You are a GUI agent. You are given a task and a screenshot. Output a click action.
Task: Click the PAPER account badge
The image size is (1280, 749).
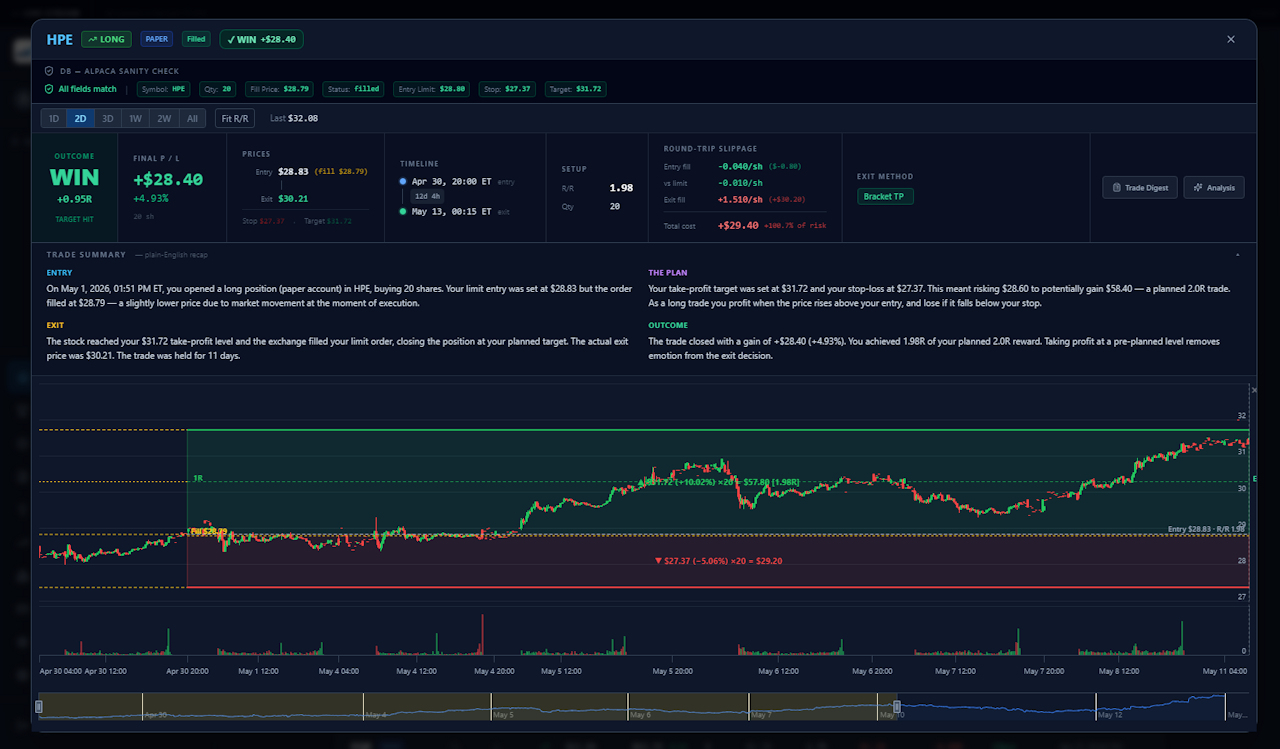click(157, 39)
